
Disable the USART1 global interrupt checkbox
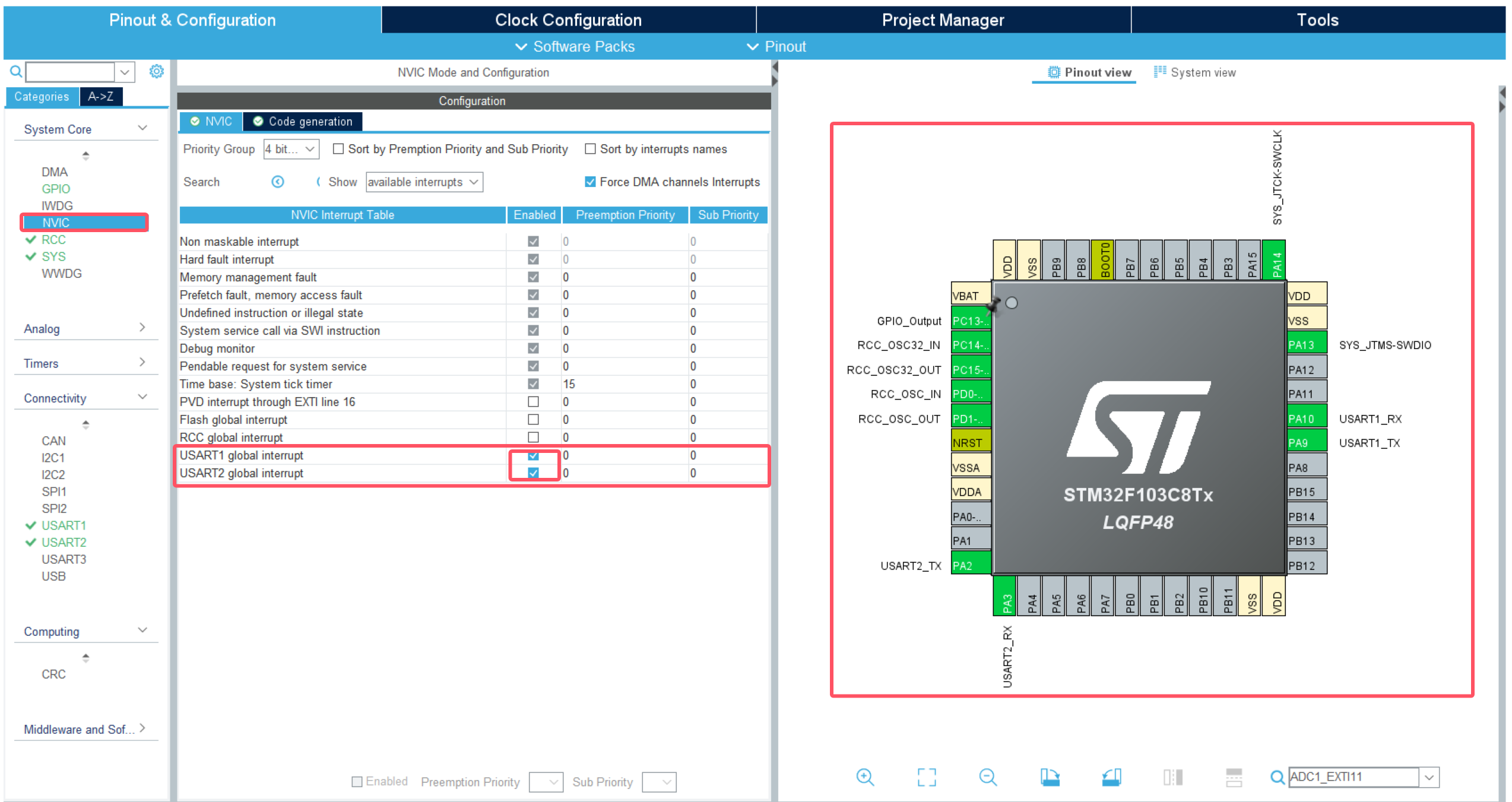pos(533,455)
